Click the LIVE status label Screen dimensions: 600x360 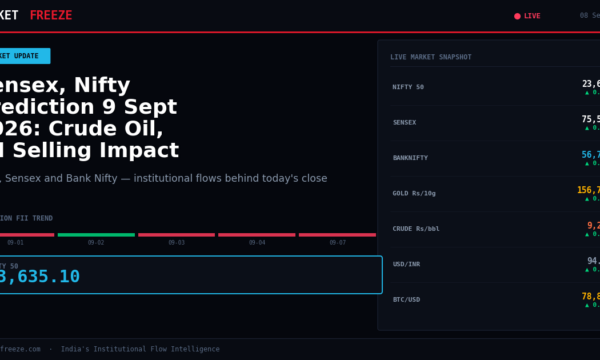(532, 16)
